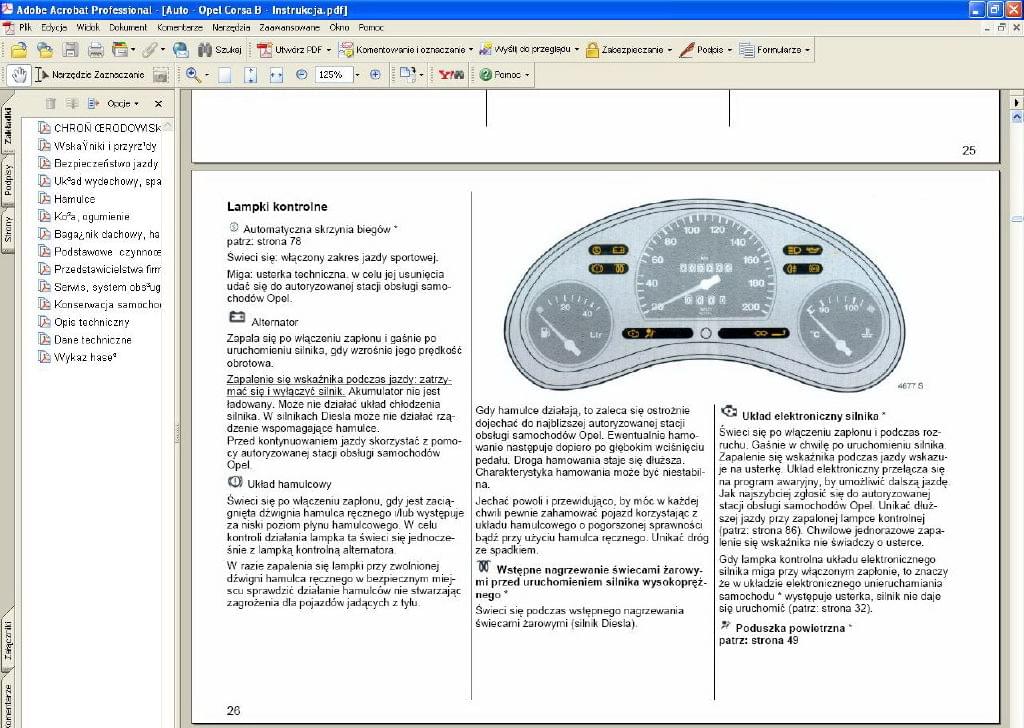The width and height of the screenshot is (1024, 728).
Task: Click the Komentowanie i oznaczanie icon
Action: pyautogui.click(x=345, y=50)
